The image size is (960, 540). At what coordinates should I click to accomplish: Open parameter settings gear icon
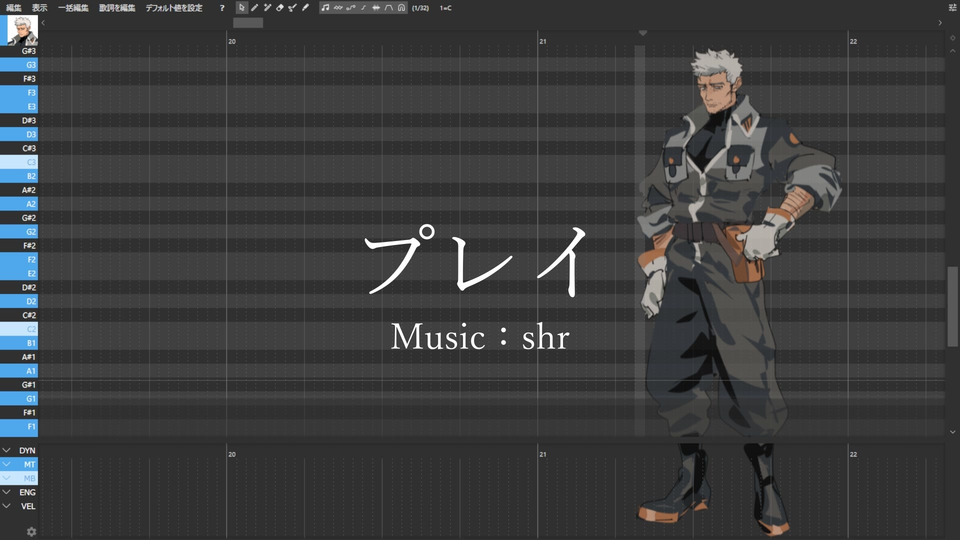[x=31, y=531]
